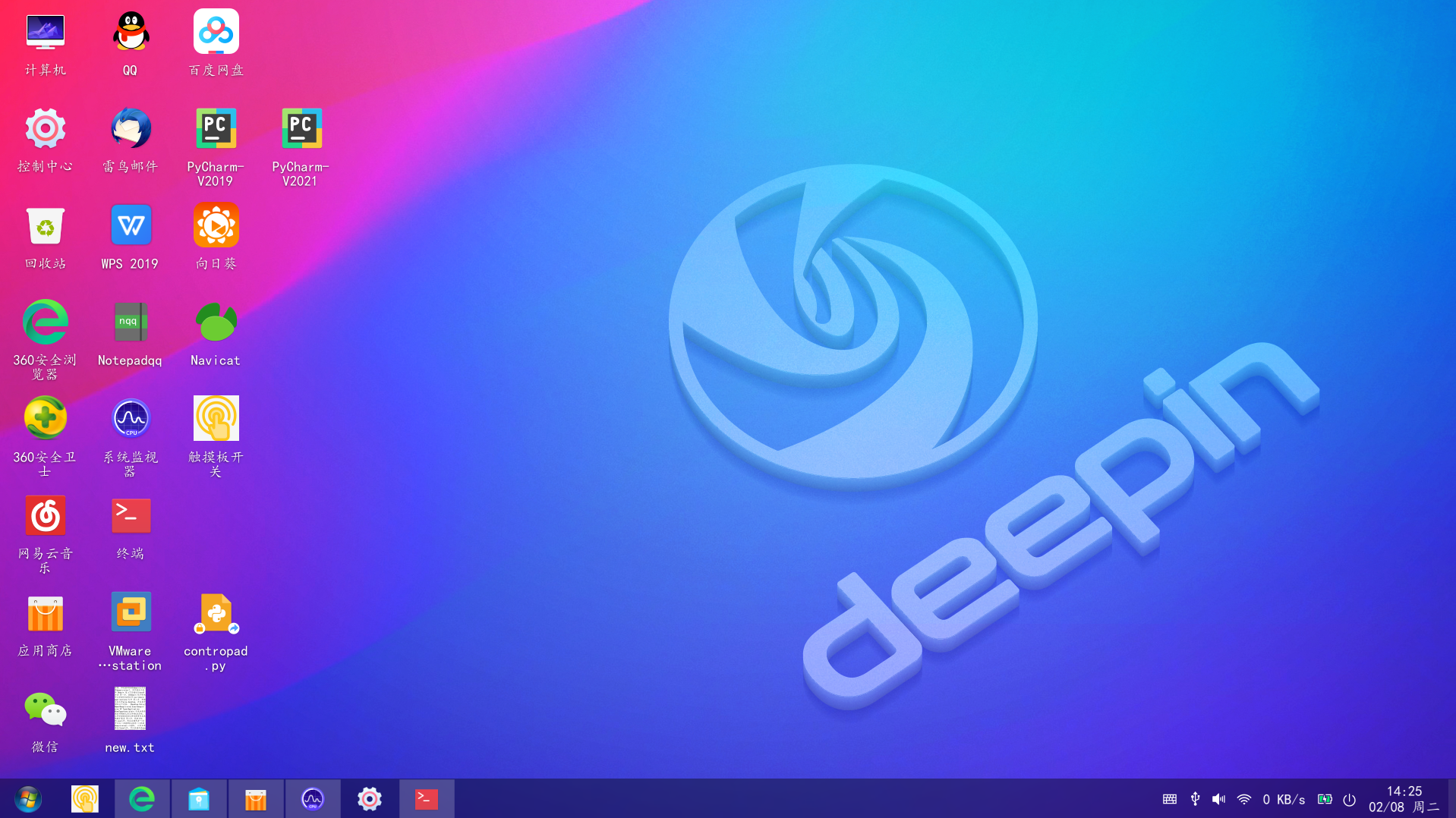Open the Wi-Fi network list from tray
Screen dimensions: 1456x818
tap(1243, 798)
